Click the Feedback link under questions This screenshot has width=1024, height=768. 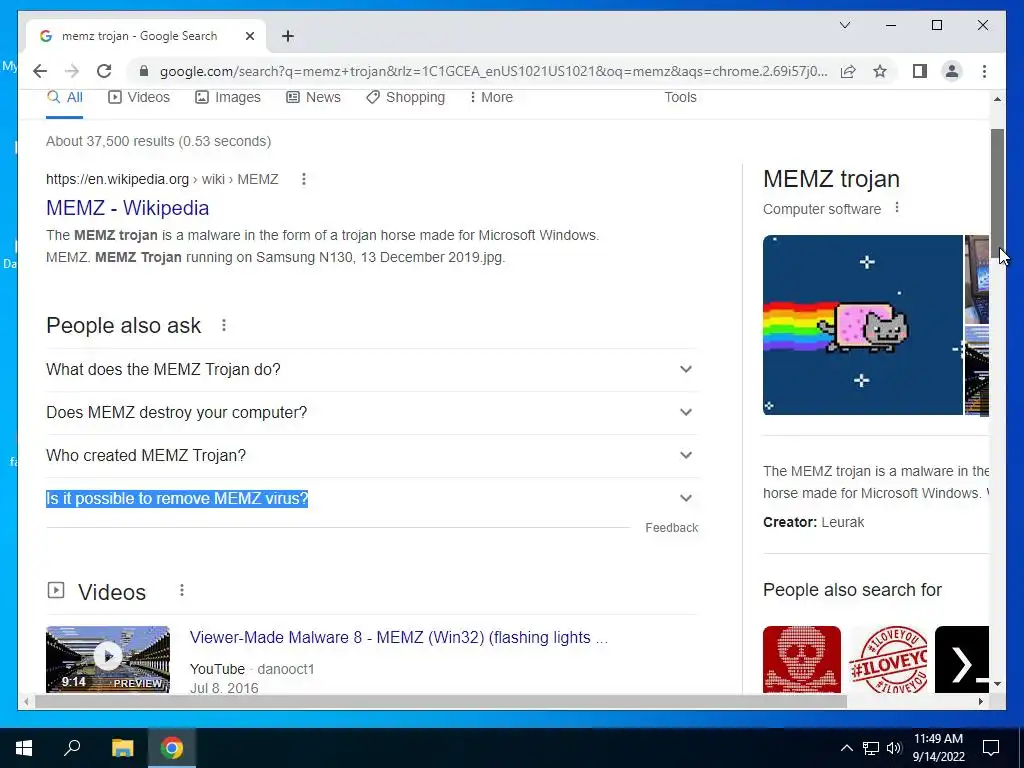tap(671, 528)
